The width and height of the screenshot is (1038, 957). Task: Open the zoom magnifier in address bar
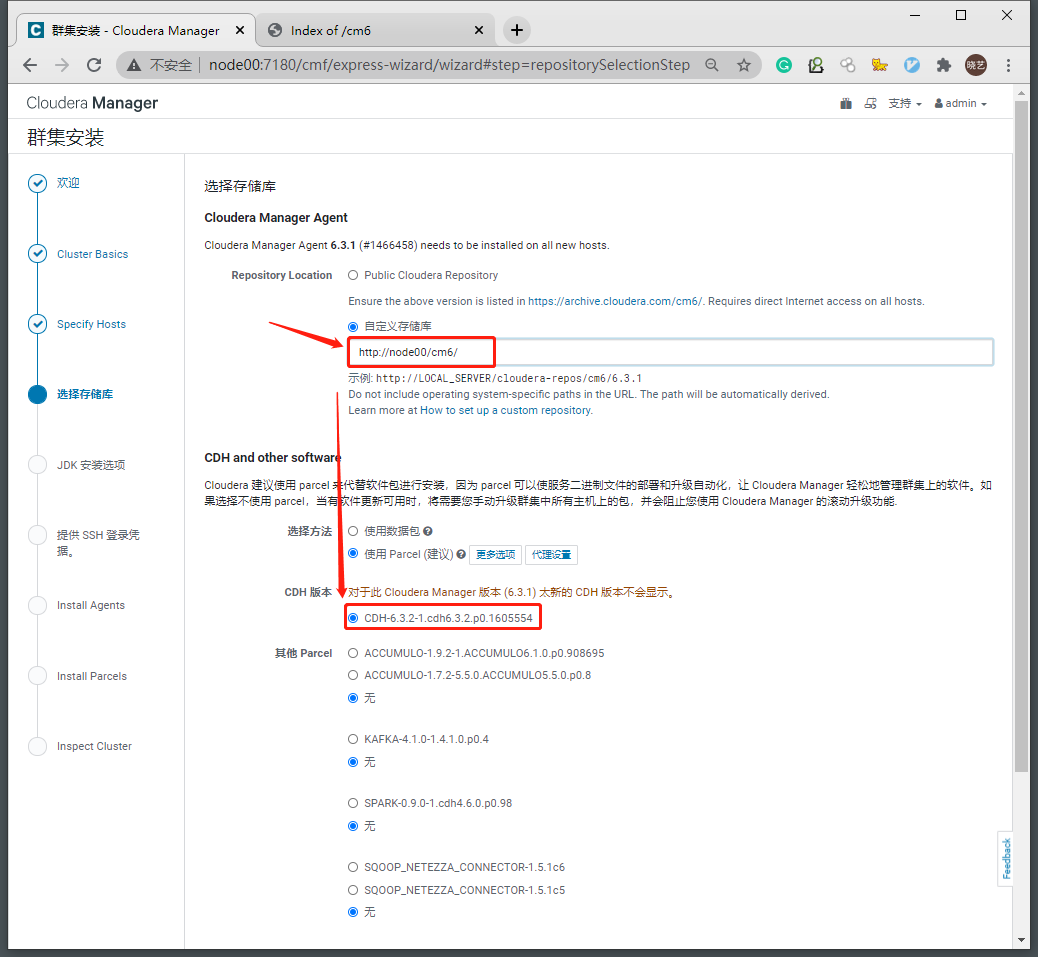(x=712, y=65)
